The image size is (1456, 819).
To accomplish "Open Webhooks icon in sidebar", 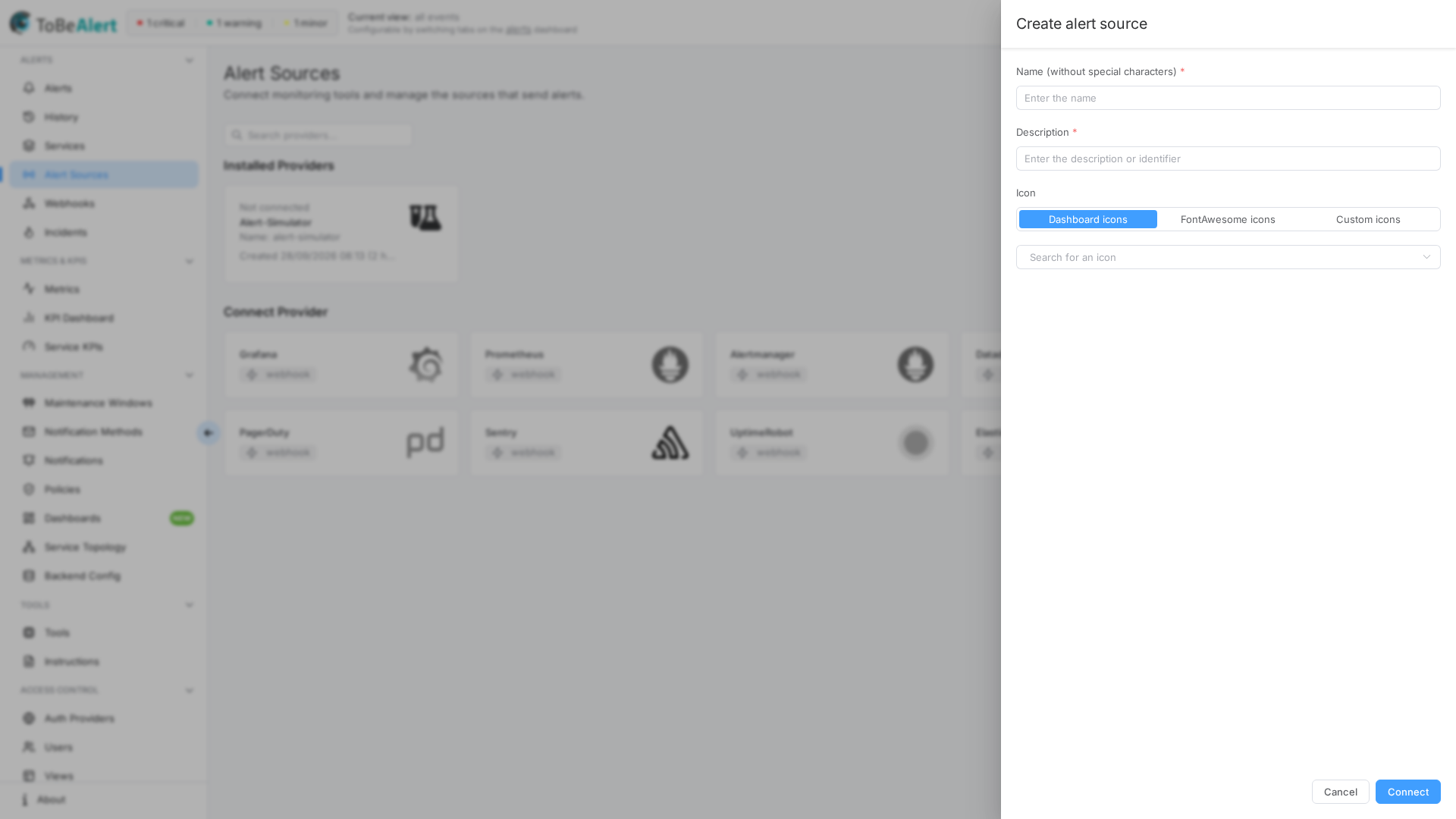I will click(x=29, y=203).
